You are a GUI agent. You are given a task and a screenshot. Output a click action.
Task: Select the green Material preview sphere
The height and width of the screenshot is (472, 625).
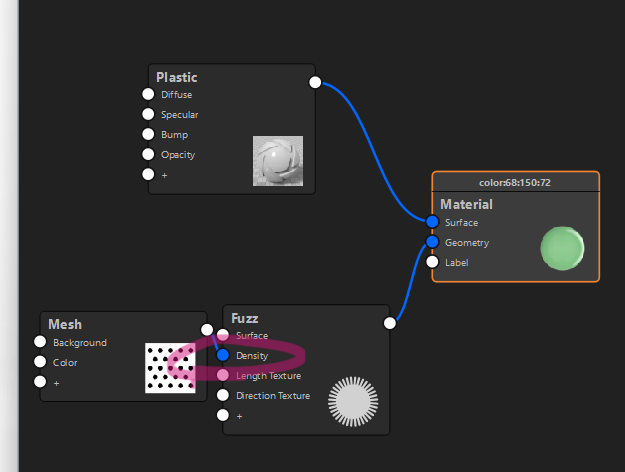[x=562, y=248]
